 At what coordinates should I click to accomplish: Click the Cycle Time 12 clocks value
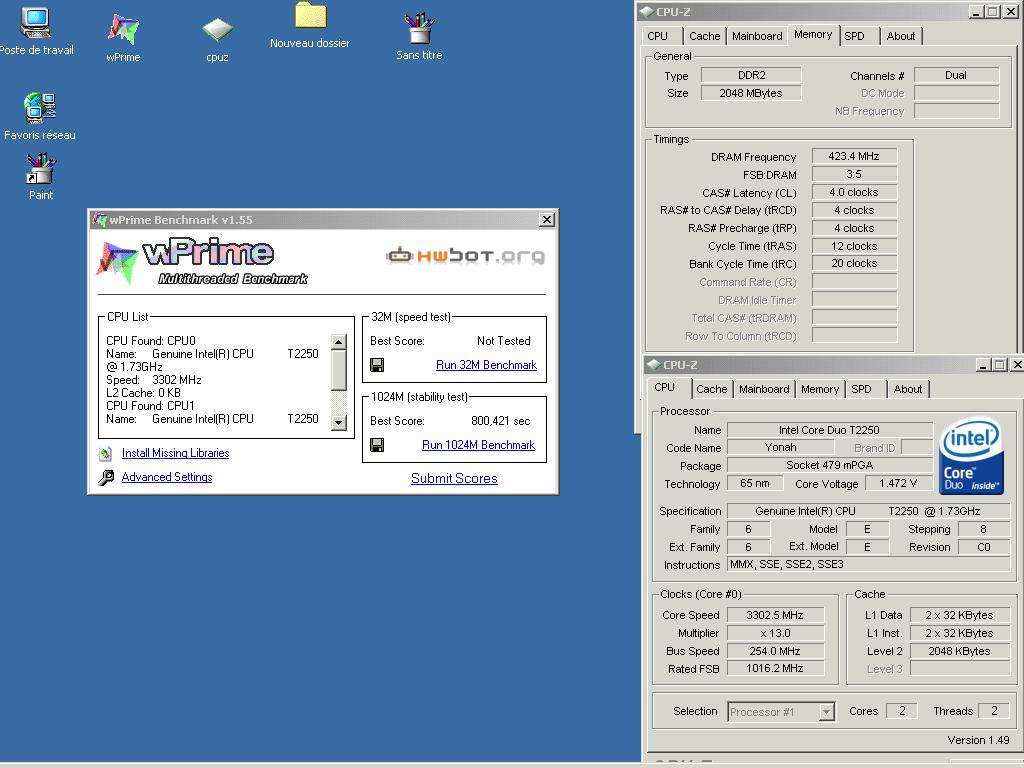854,246
